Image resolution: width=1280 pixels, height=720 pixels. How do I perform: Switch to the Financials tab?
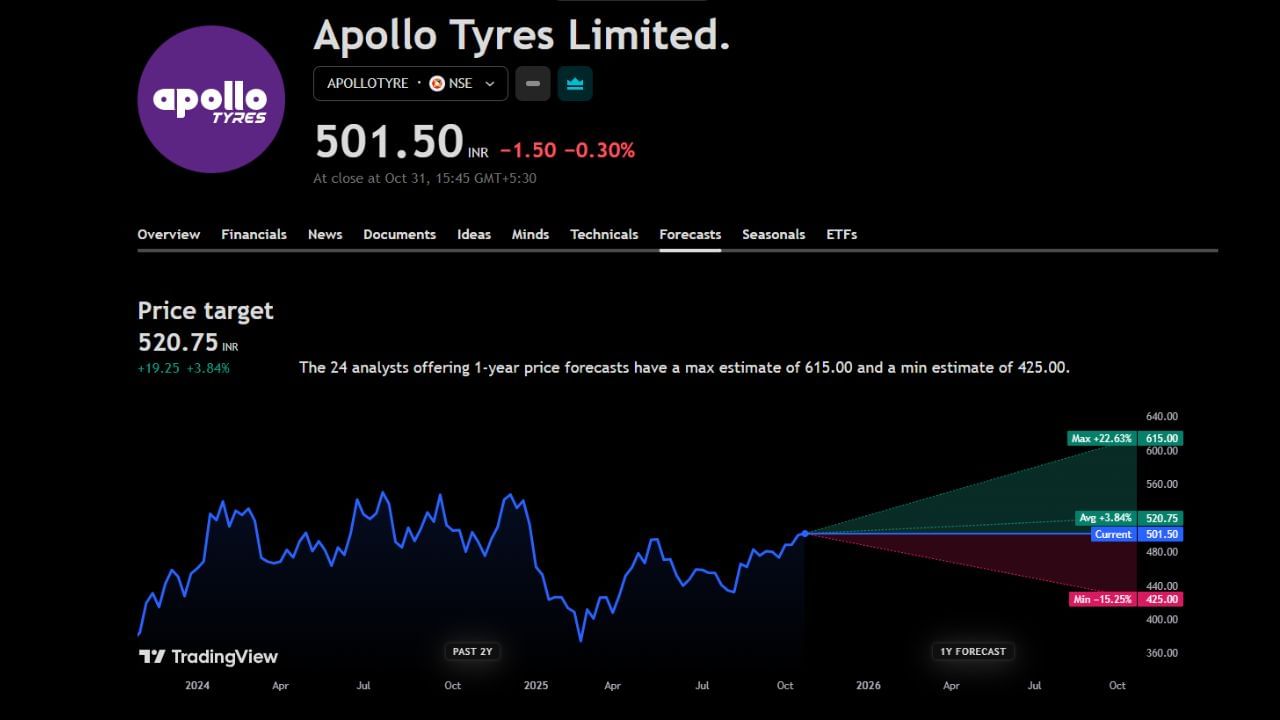click(x=254, y=234)
